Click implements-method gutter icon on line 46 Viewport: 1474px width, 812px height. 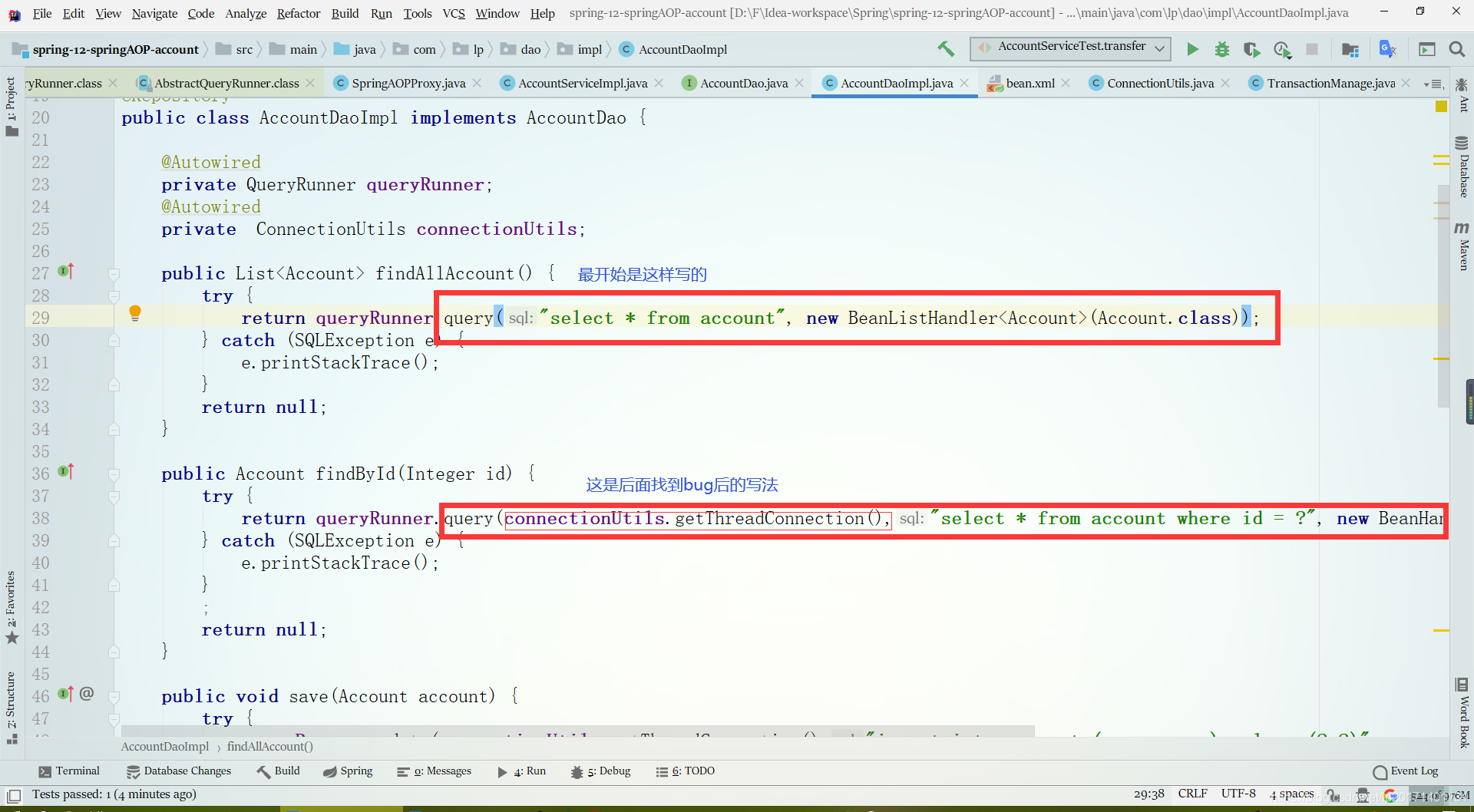pyautogui.click(x=66, y=694)
